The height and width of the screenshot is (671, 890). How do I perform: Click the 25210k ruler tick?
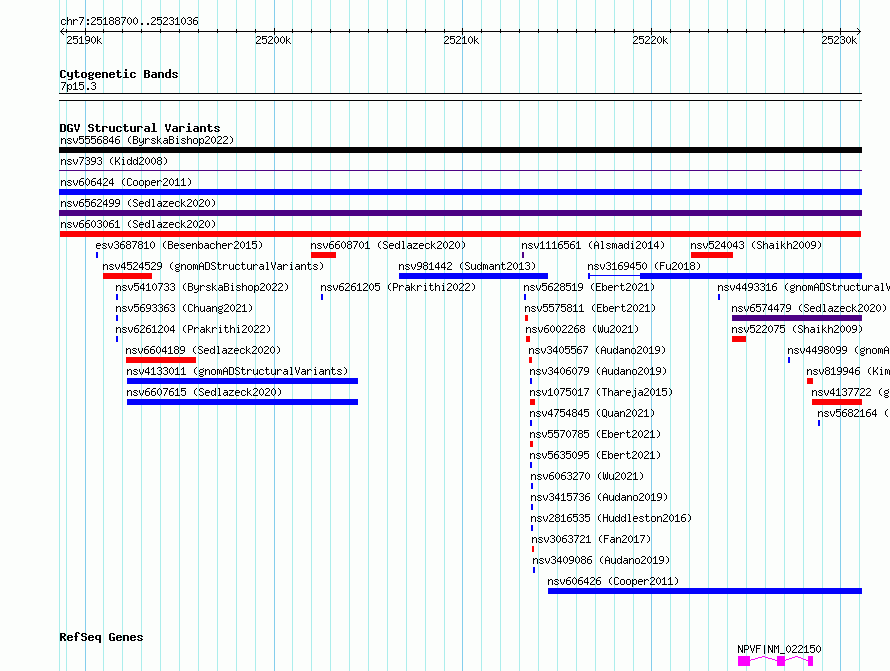tap(461, 40)
